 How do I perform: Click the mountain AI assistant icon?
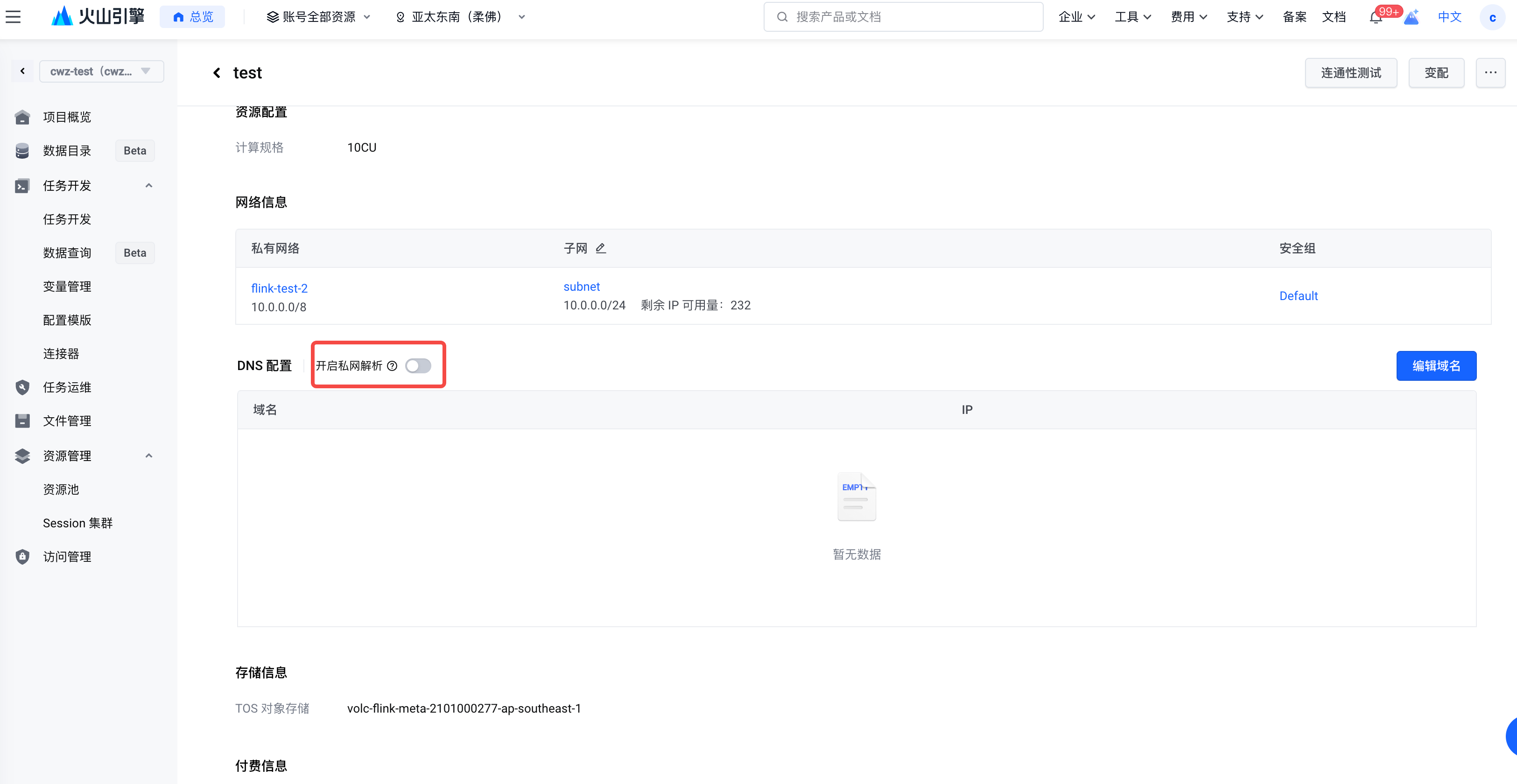(x=1411, y=17)
